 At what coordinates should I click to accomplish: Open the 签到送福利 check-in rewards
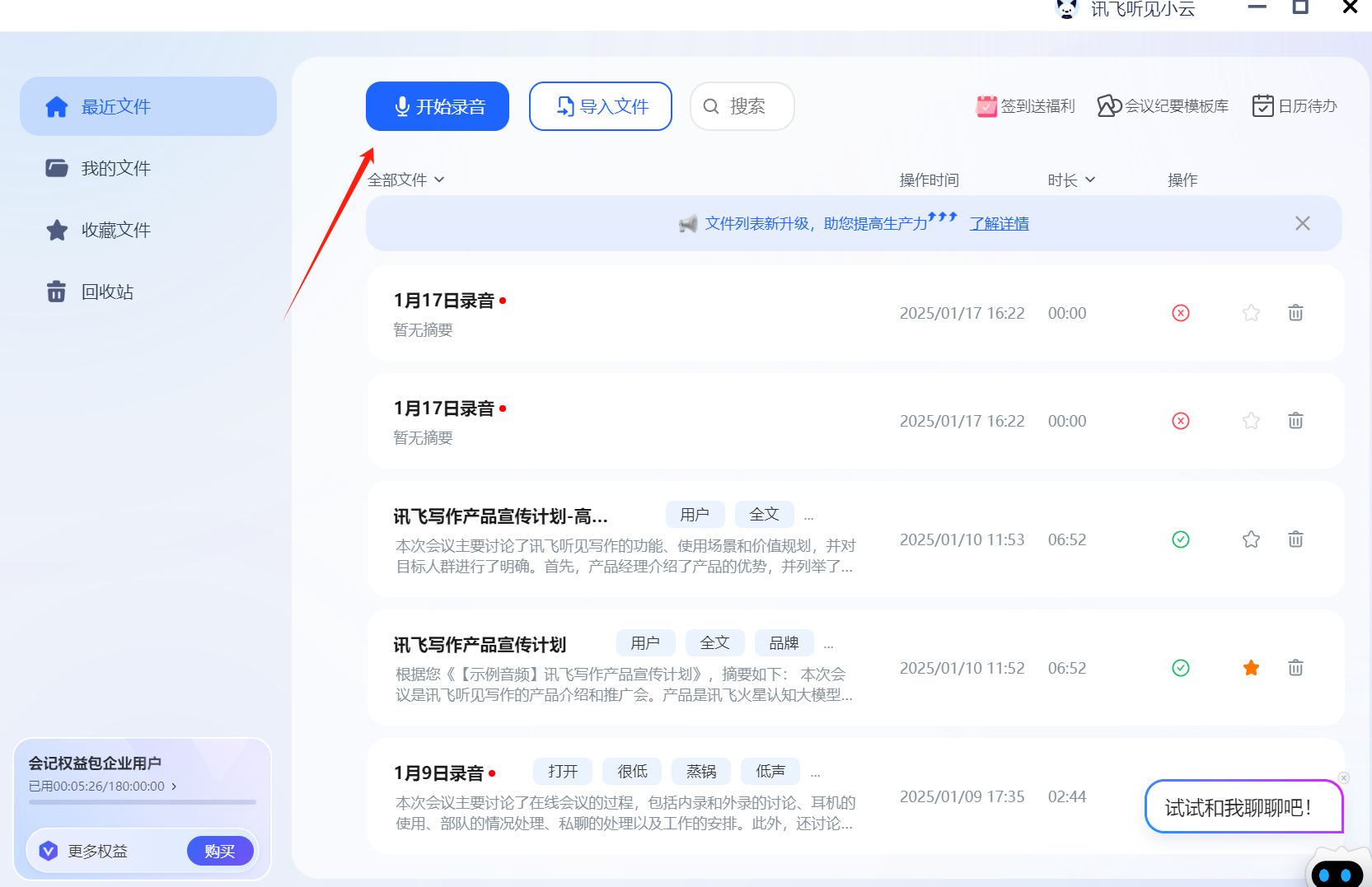pos(1026,106)
